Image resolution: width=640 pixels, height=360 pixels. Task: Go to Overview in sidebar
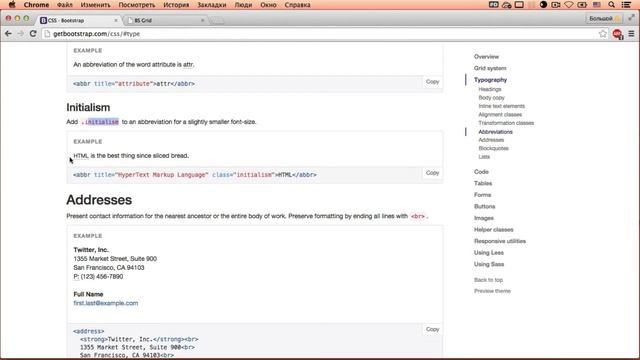tap(486, 57)
